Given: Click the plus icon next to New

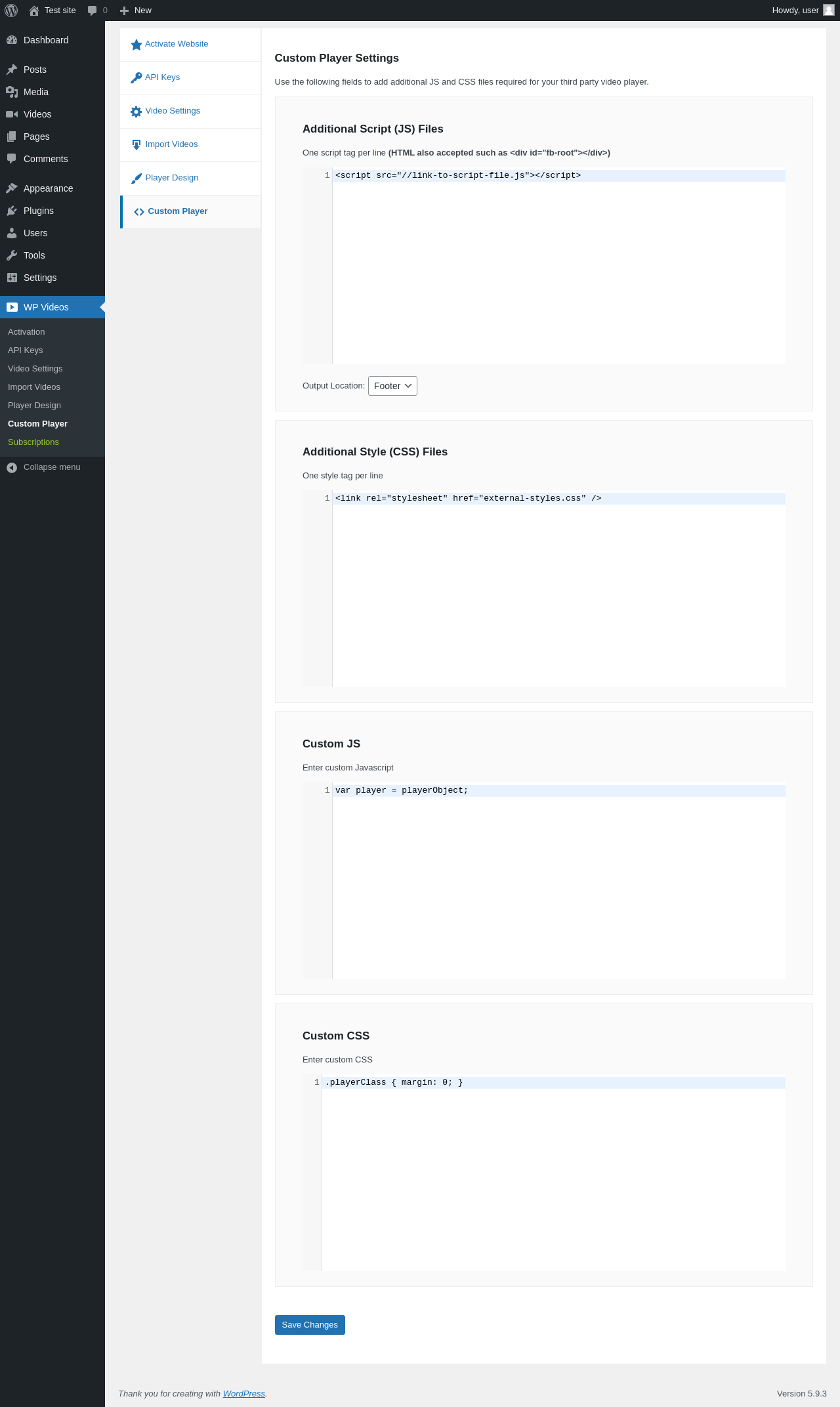Looking at the screenshot, I should click(x=124, y=10).
